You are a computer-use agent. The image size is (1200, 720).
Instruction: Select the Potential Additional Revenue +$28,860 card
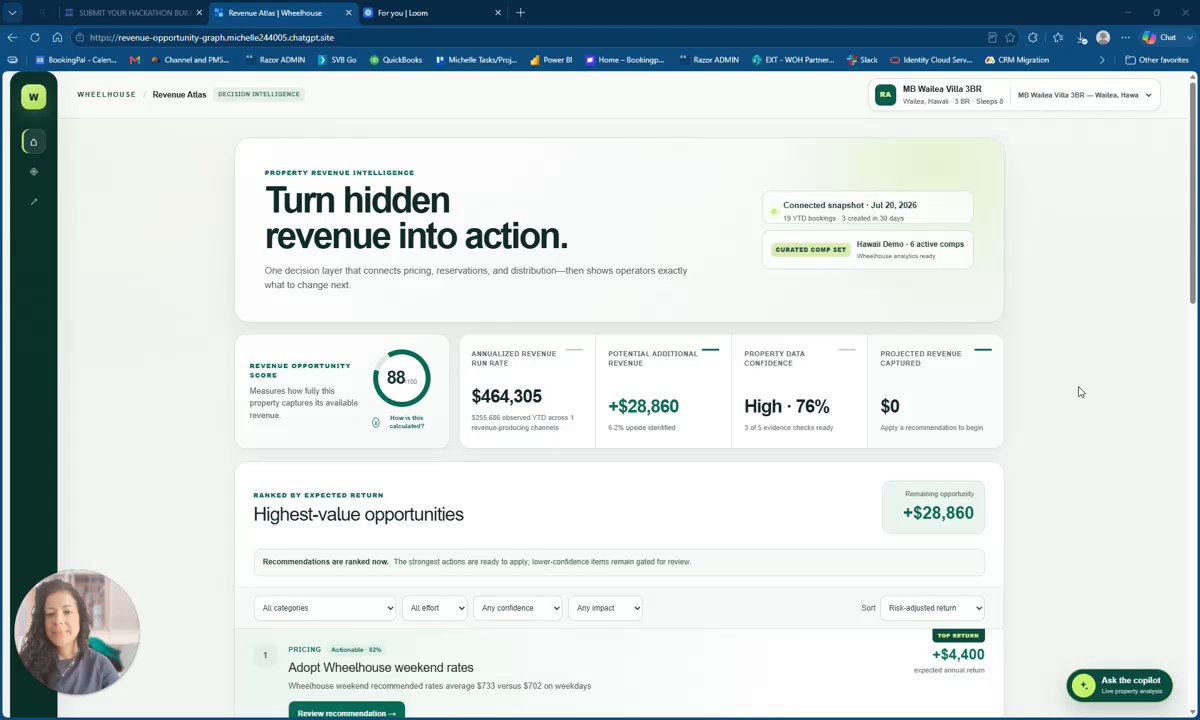coord(663,391)
